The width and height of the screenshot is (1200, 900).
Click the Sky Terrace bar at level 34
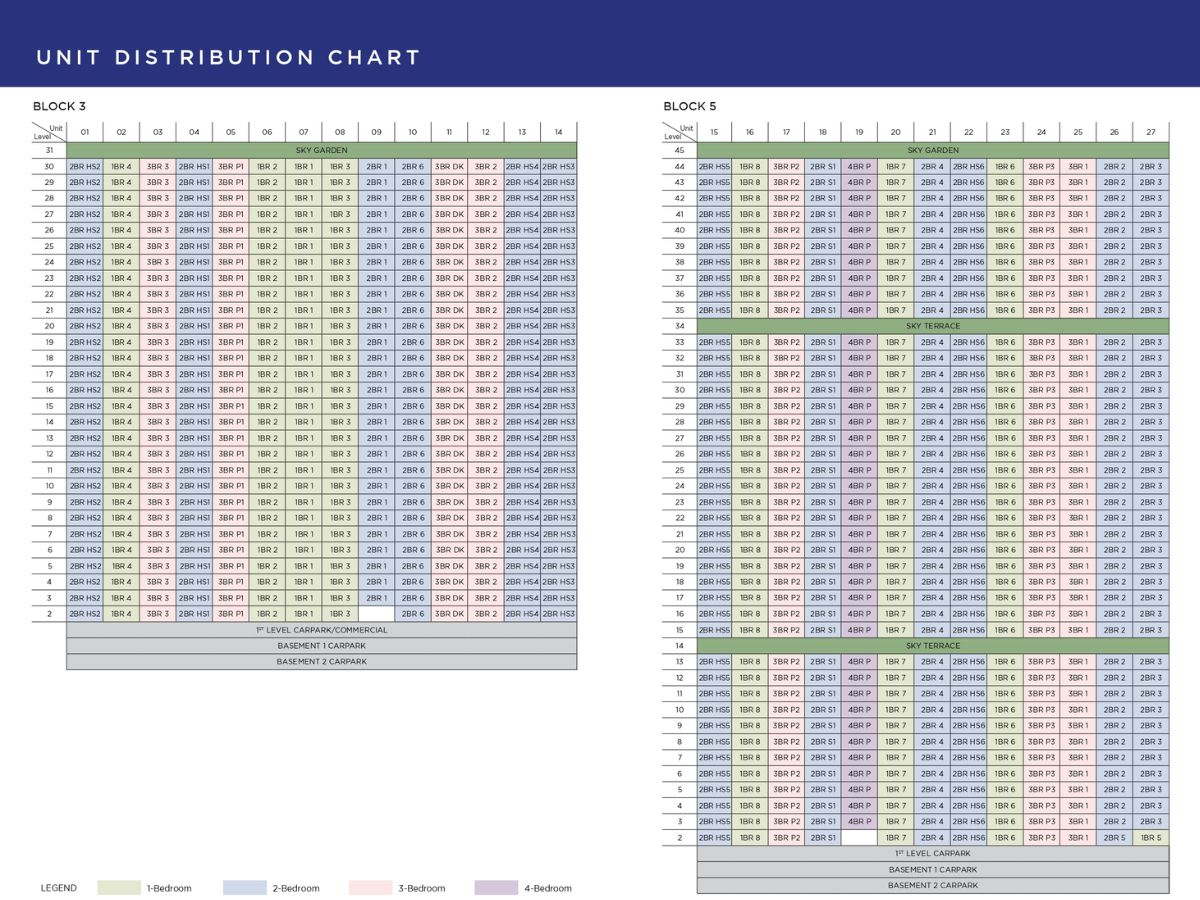933,326
